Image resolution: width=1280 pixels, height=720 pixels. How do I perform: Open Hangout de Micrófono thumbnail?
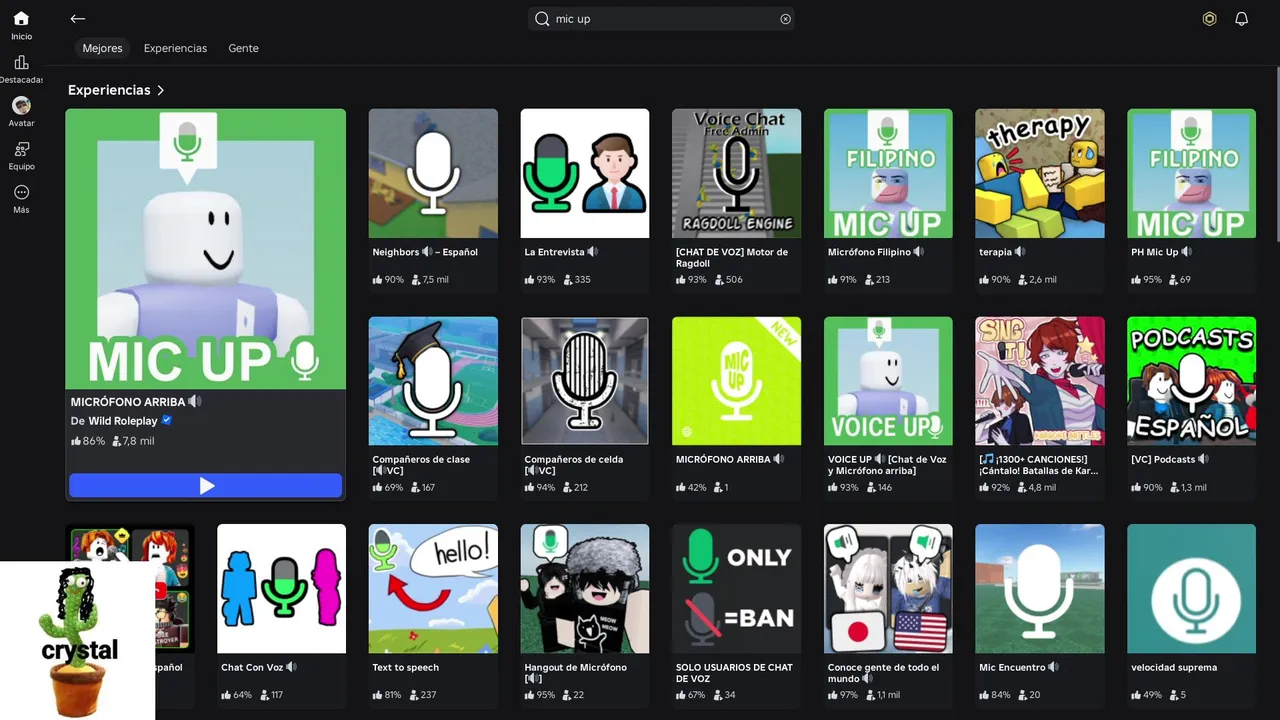tap(585, 588)
